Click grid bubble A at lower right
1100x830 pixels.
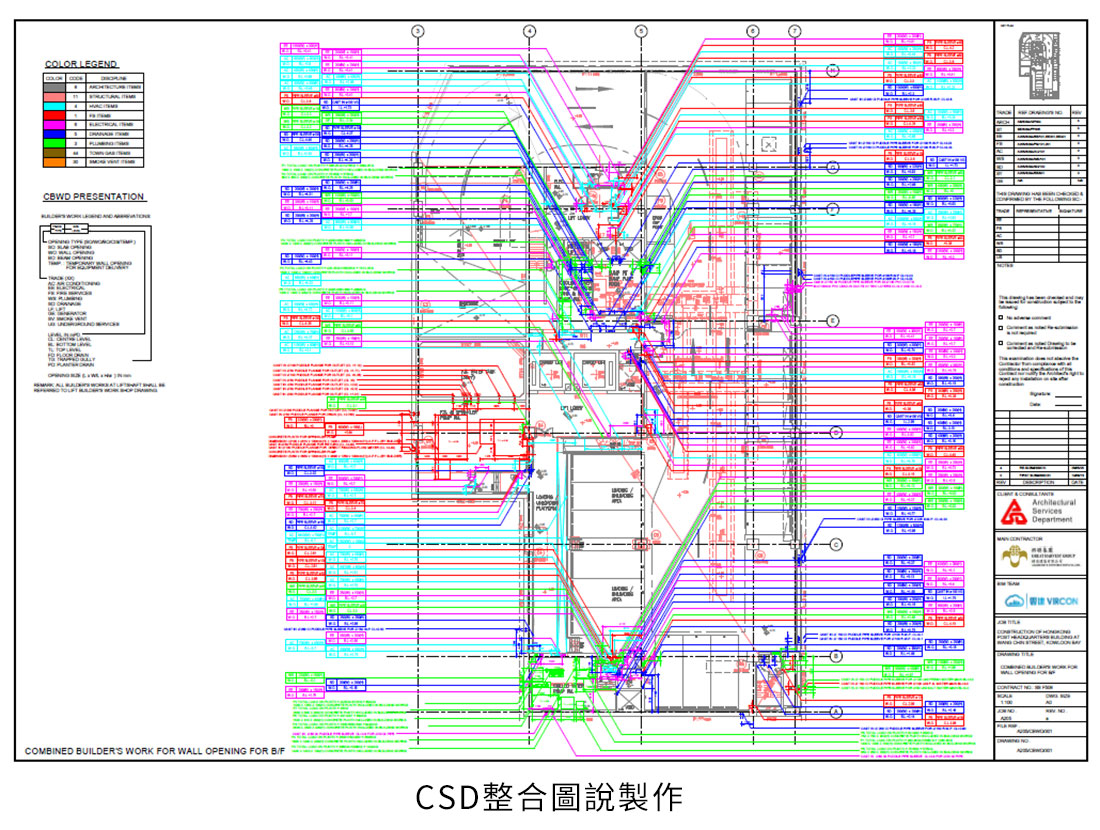[832, 711]
